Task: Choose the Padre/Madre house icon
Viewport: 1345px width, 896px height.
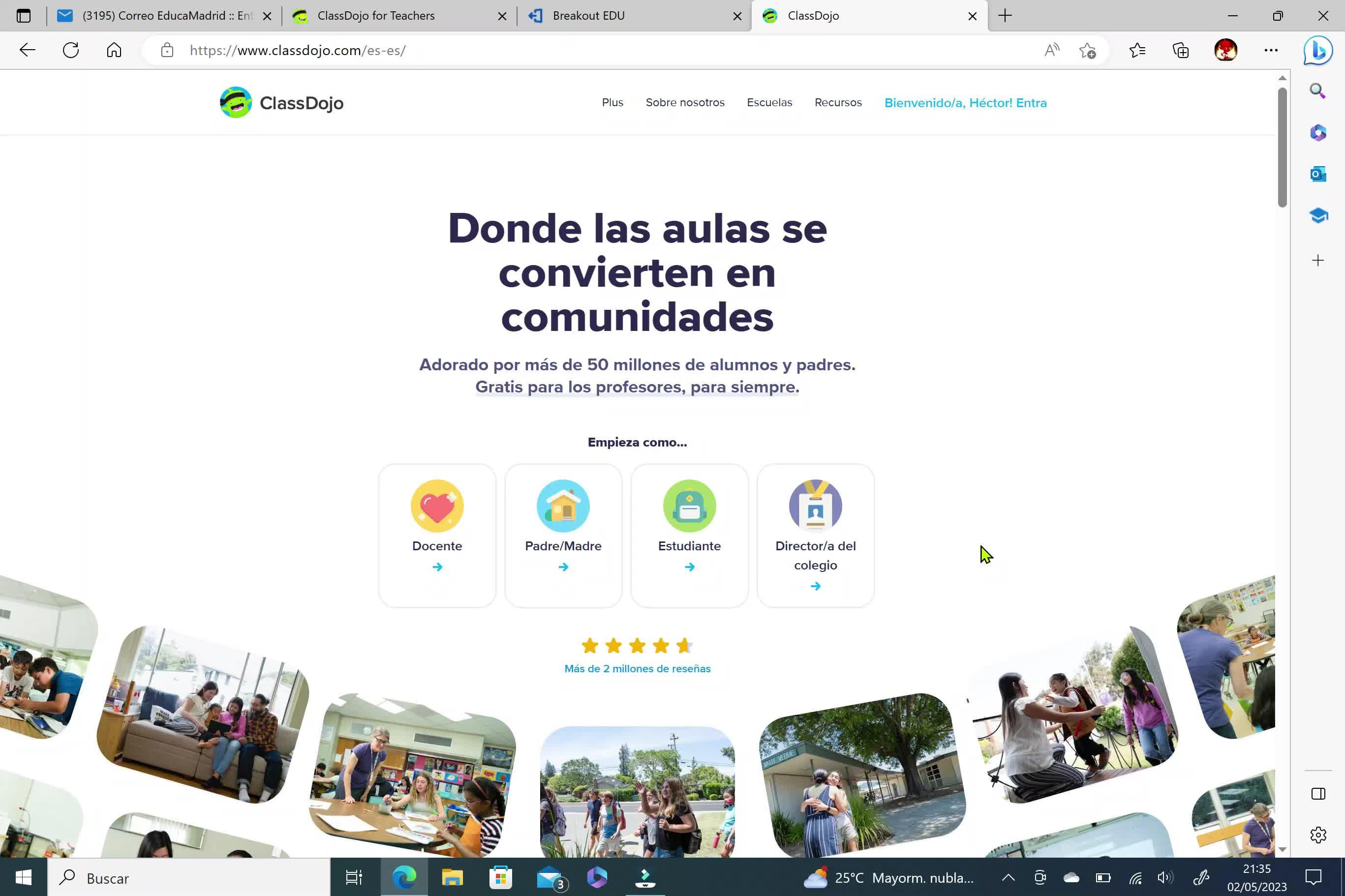Action: (x=562, y=506)
